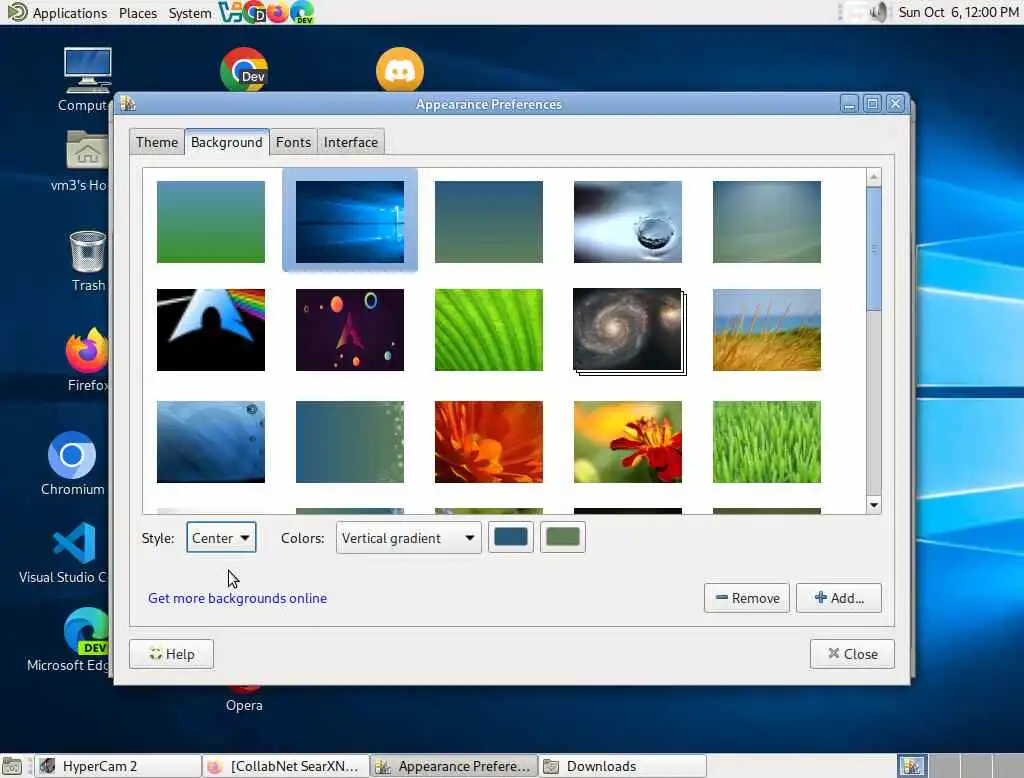The height and width of the screenshot is (778, 1024).
Task: Open the green secondary color swatch
Action: click(x=563, y=537)
